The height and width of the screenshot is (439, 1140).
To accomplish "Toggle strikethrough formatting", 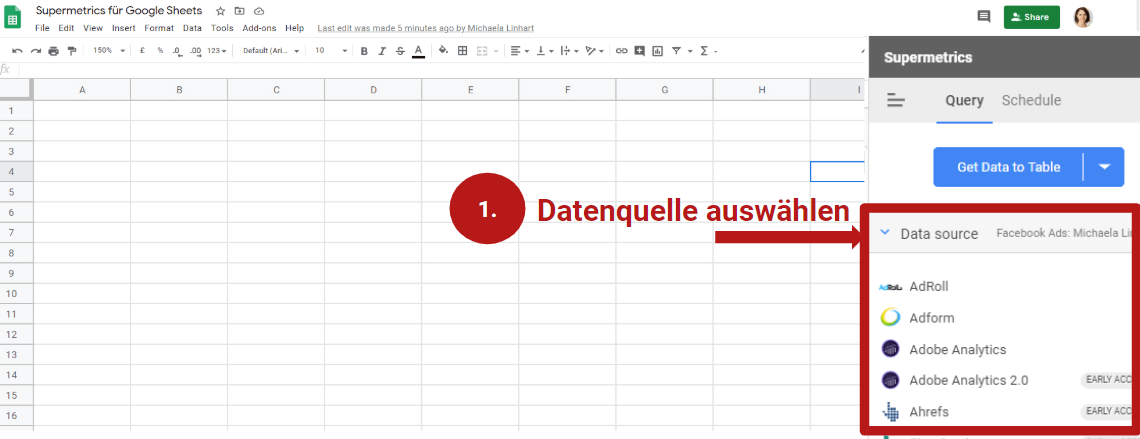I will [400, 51].
